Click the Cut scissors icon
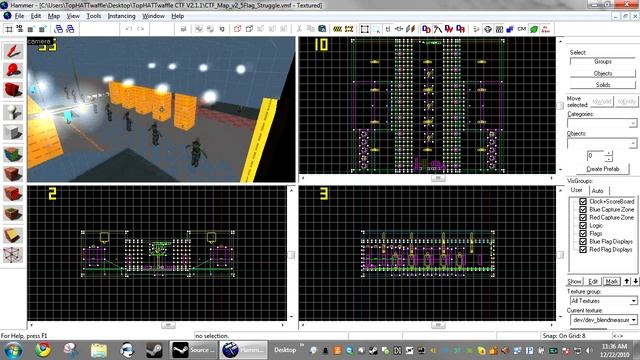Image resolution: width=640 pixels, height=360 pixels. [x=299, y=29]
